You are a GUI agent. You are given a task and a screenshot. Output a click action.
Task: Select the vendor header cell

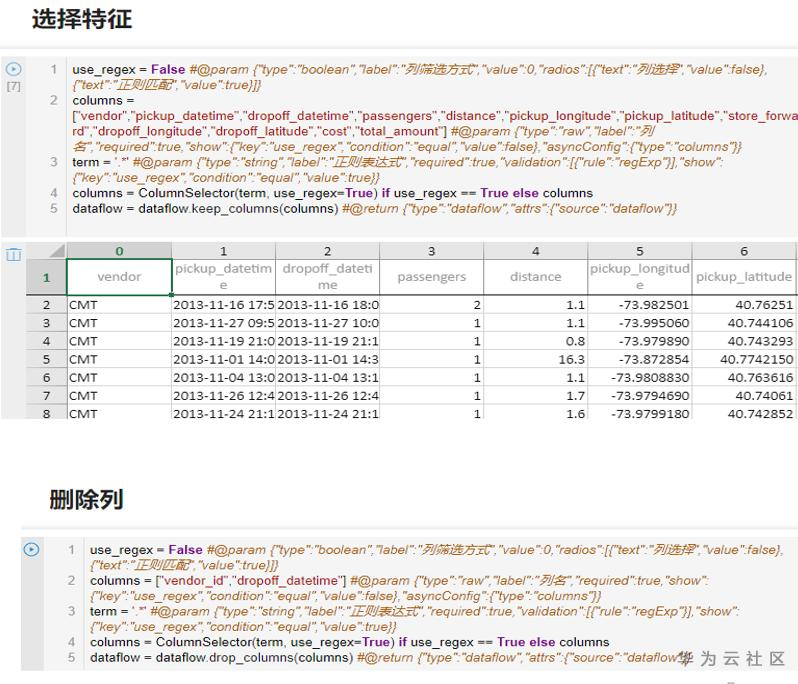(x=120, y=276)
